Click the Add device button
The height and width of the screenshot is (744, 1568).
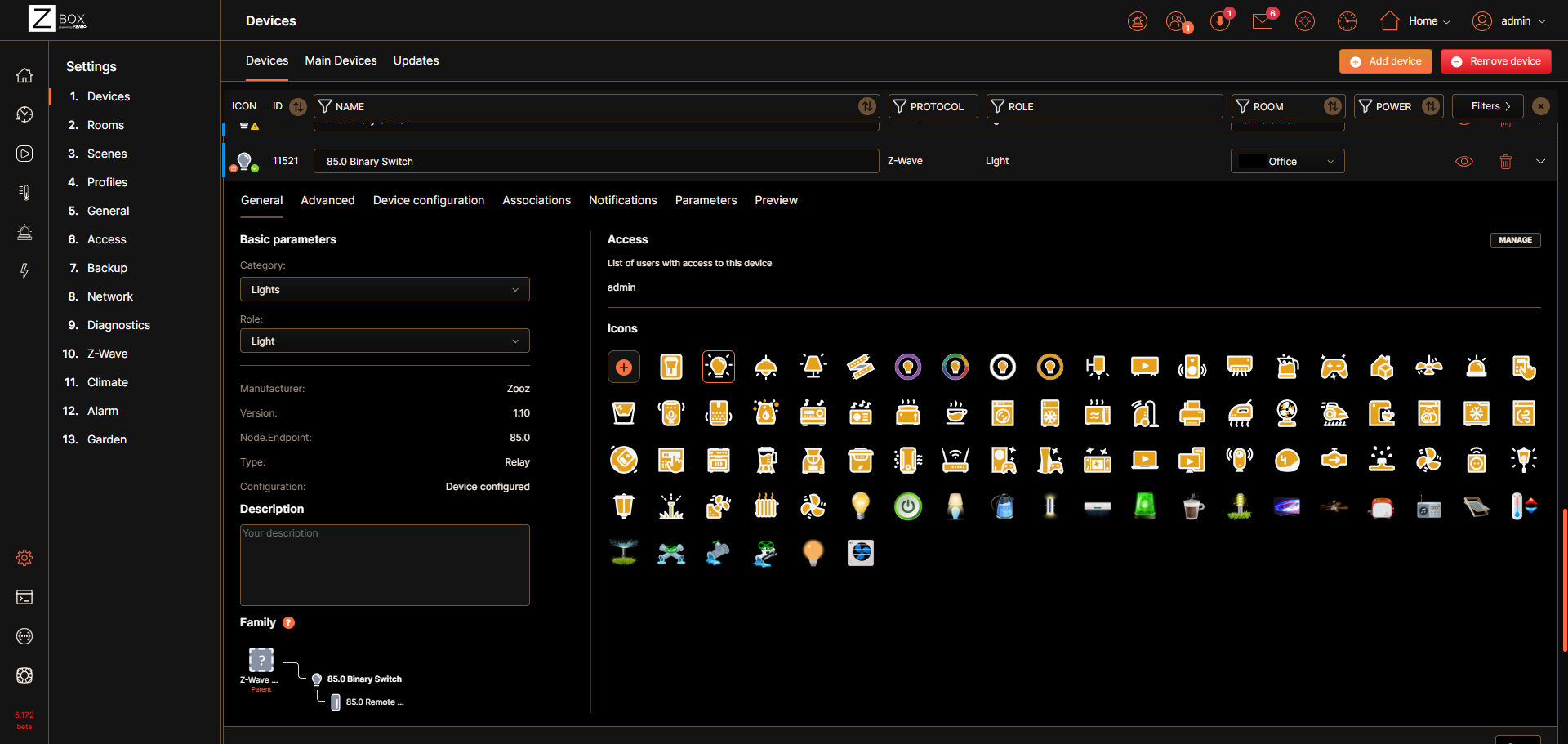1386,61
